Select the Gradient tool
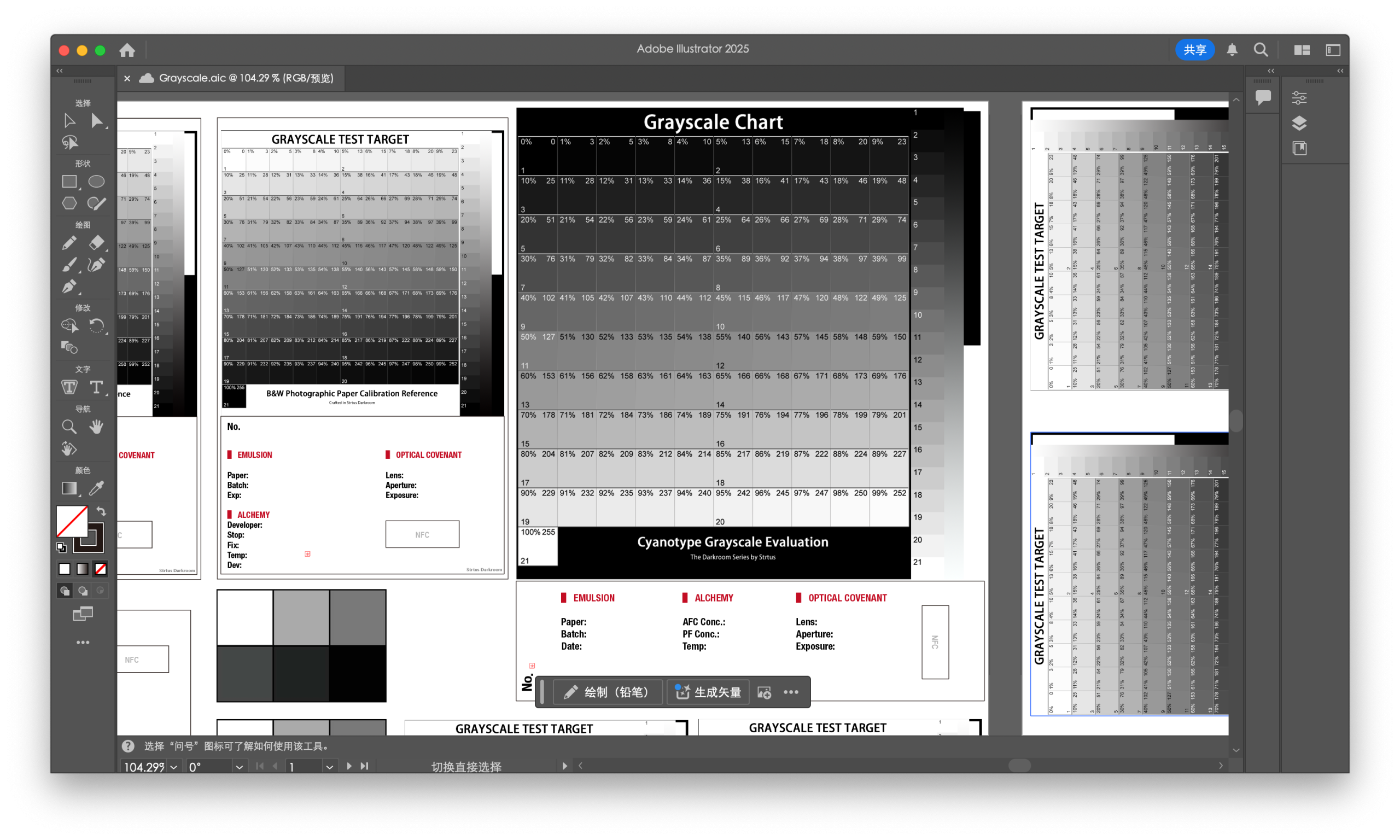The width and height of the screenshot is (1400, 840). click(69, 488)
